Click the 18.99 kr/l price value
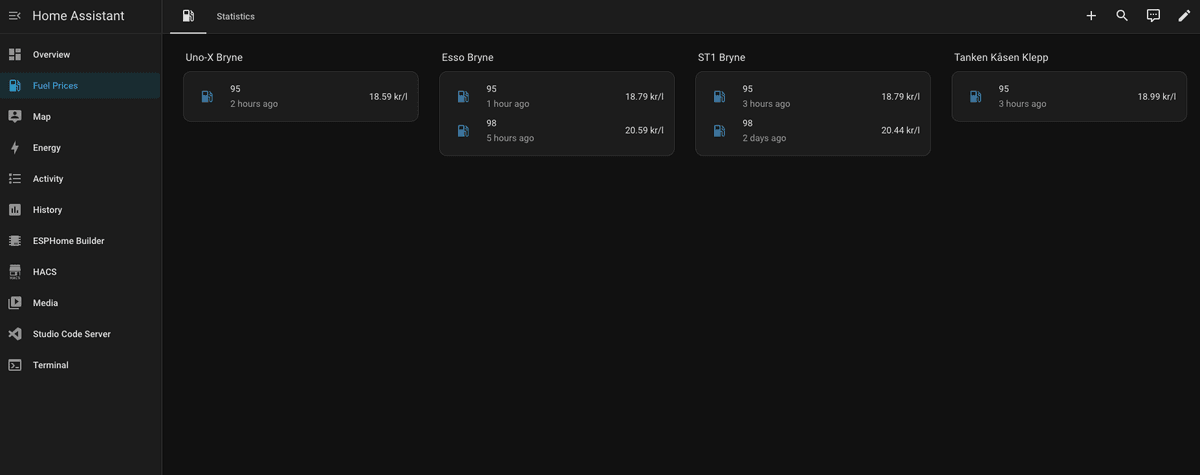This screenshot has height=475, width=1200. 1156,97
